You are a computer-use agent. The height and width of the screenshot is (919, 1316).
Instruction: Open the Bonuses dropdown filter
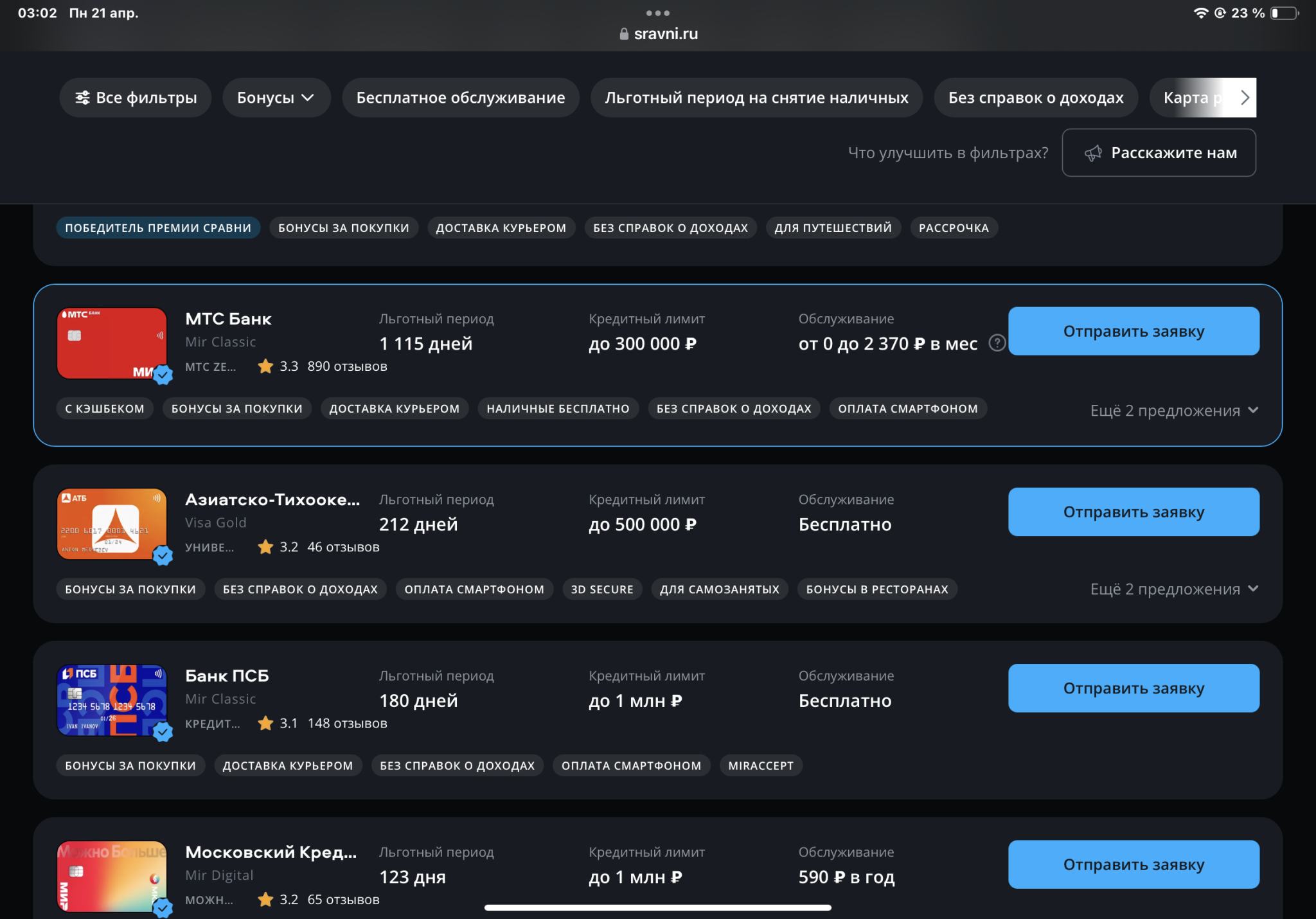tap(276, 98)
